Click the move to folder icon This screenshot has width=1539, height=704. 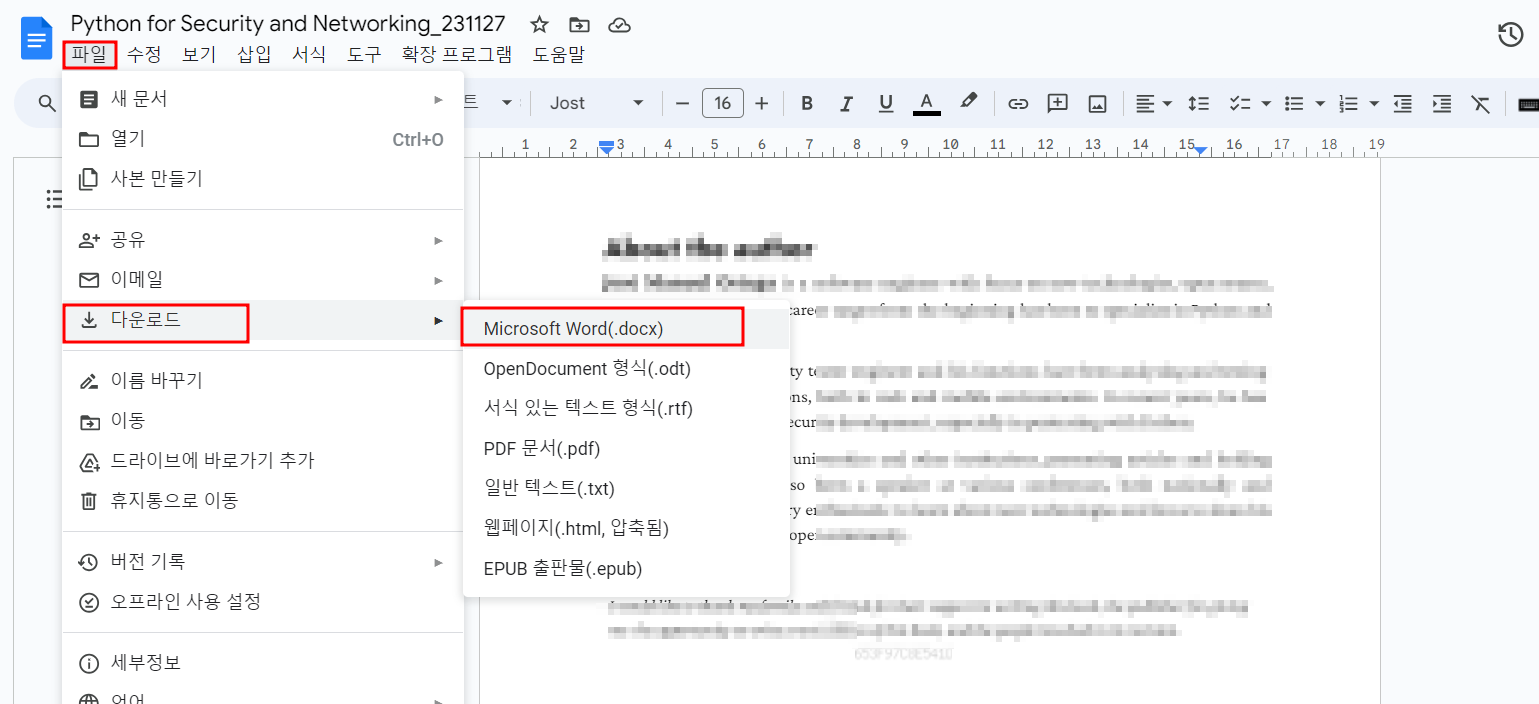point(579,25)
